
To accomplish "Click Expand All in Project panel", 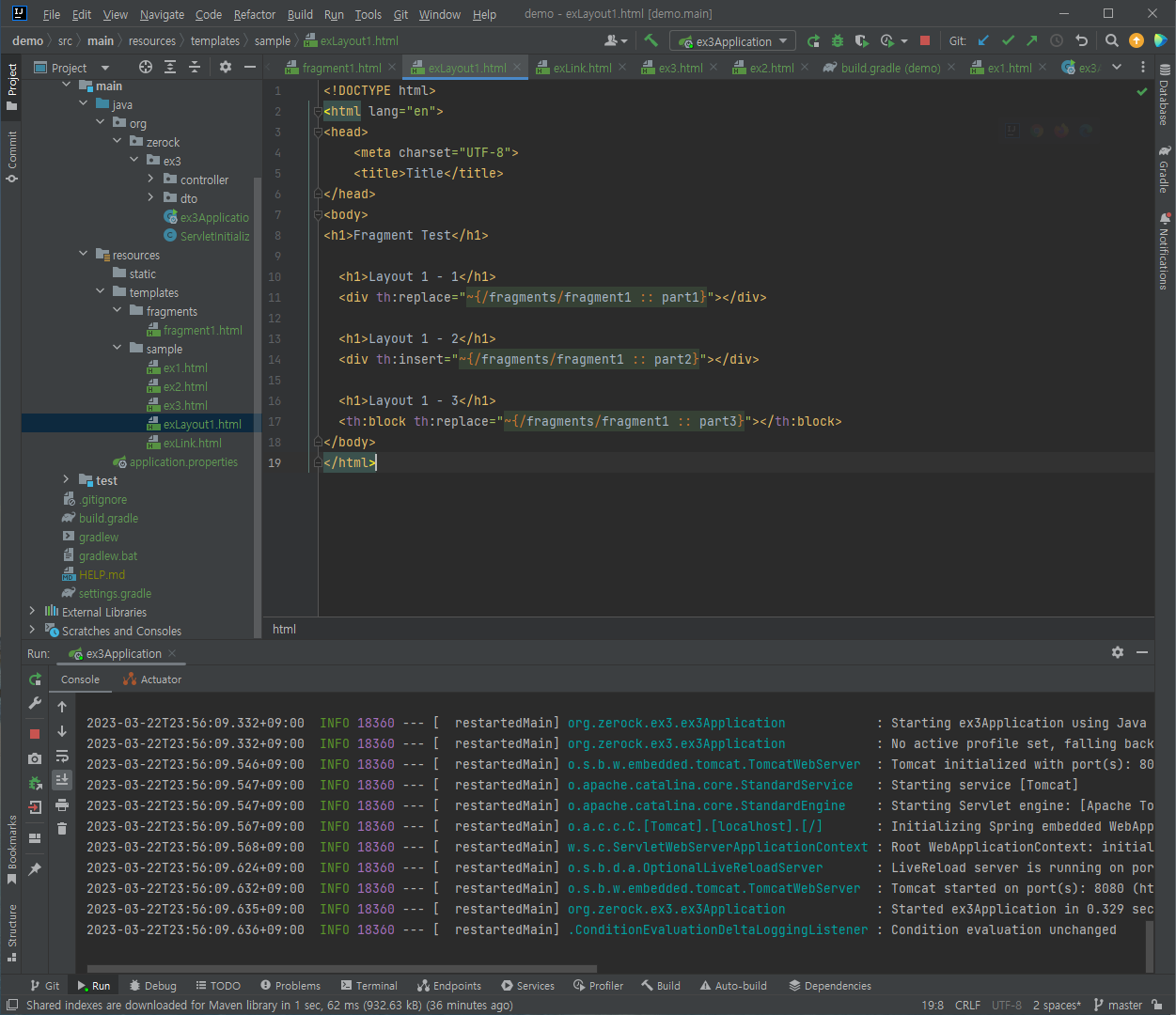I will (170, 67).
